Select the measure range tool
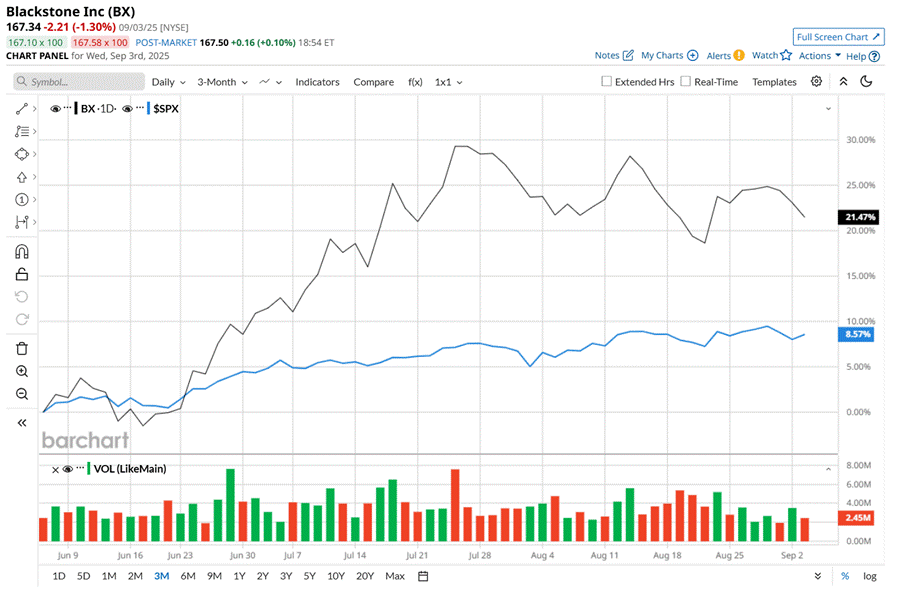 pyautogui.click(x=21, y=222)
